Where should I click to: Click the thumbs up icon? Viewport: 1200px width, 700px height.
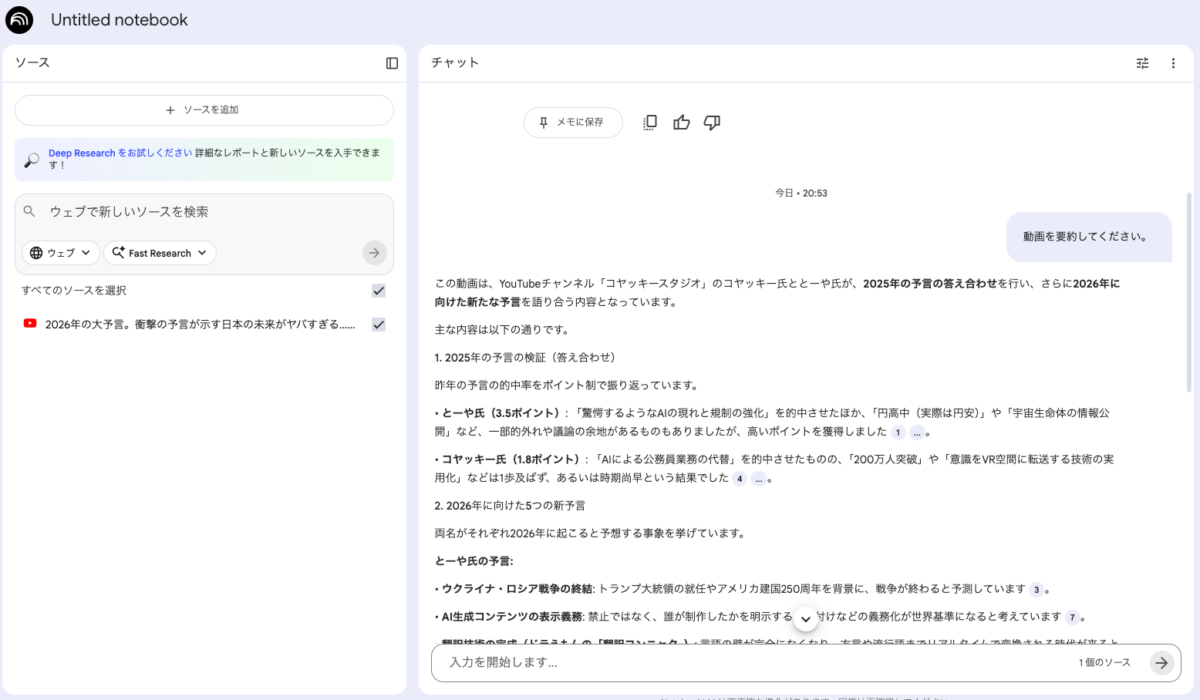point(682,122)
